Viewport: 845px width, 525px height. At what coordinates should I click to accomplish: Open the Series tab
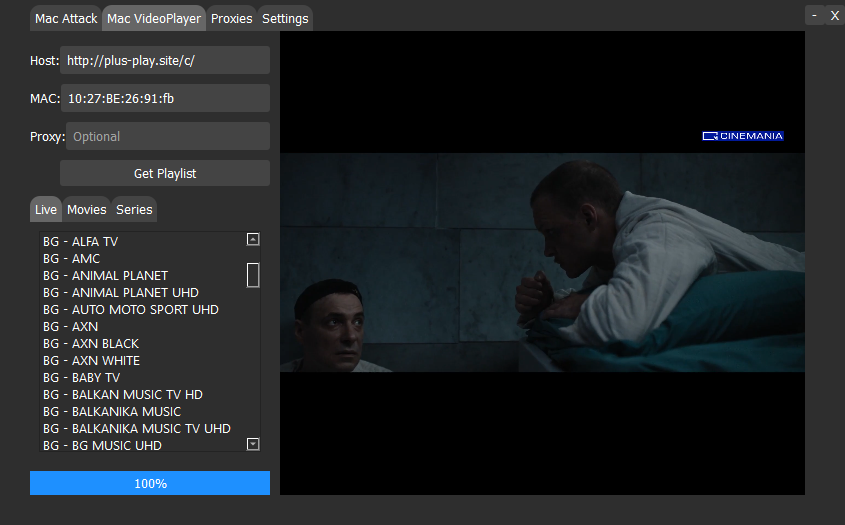134,210
